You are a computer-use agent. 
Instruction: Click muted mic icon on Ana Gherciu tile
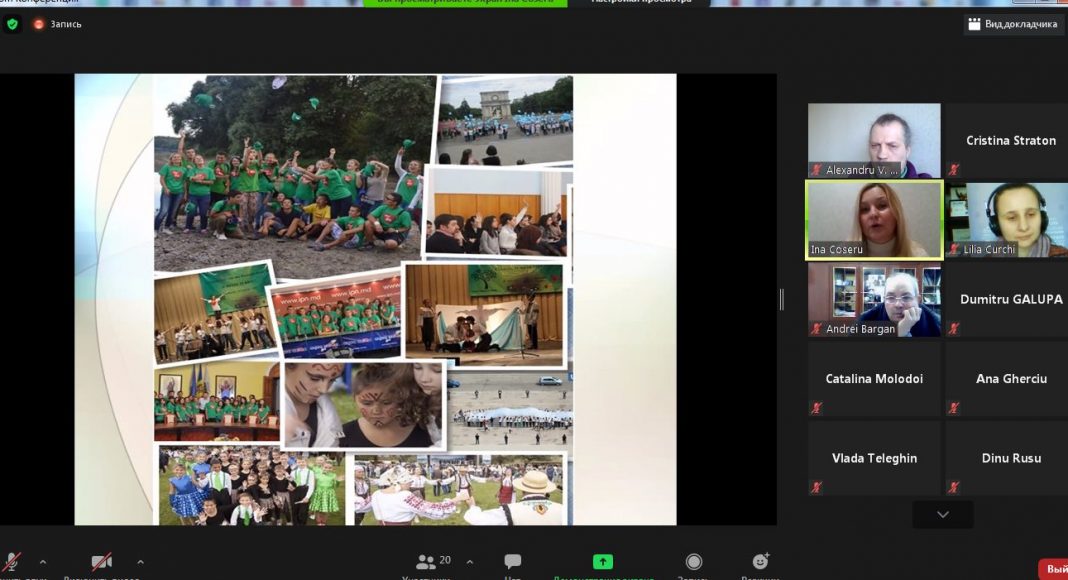coord(954,408)
